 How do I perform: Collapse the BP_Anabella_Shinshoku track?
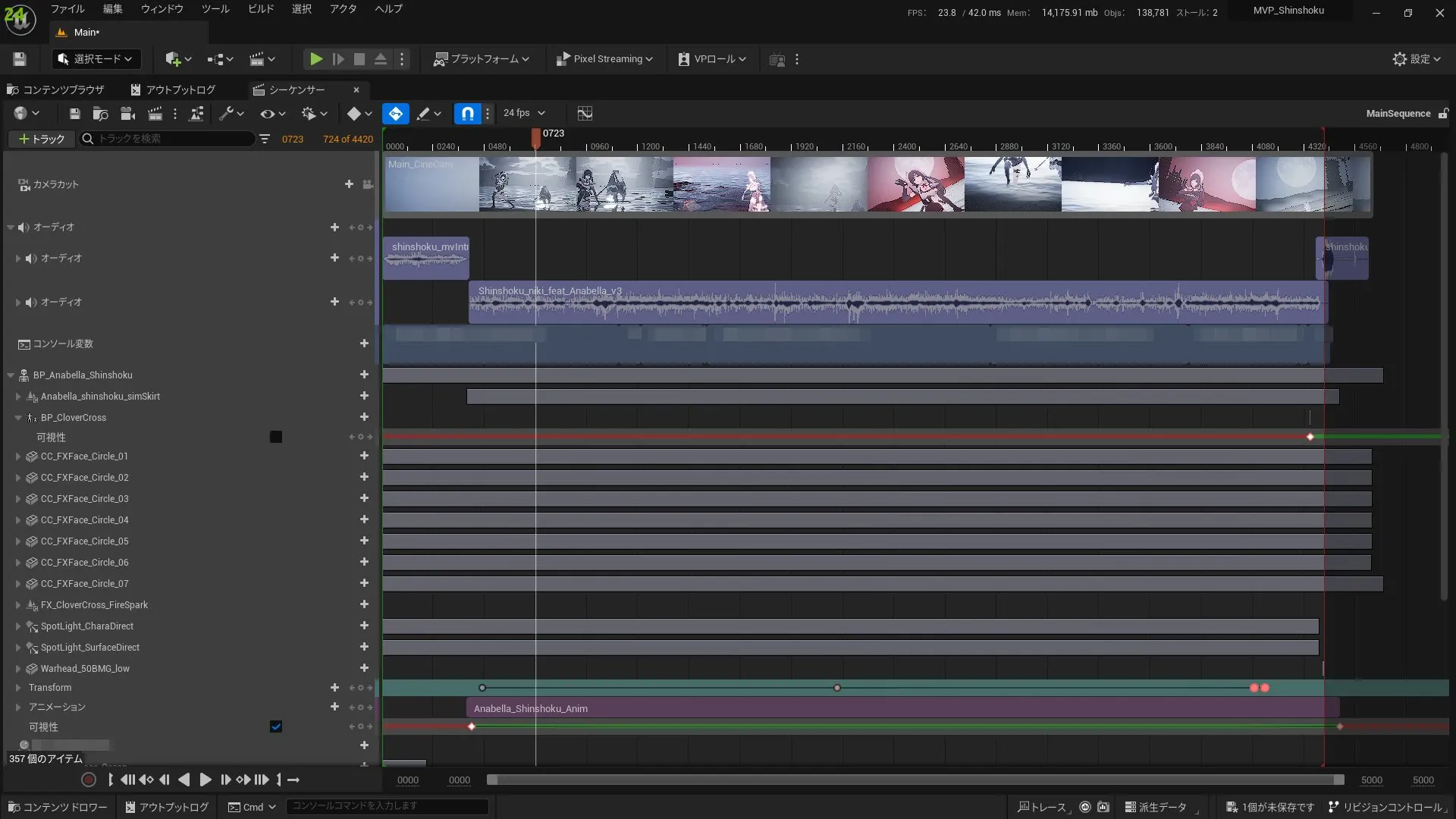[x=11, y=375]
